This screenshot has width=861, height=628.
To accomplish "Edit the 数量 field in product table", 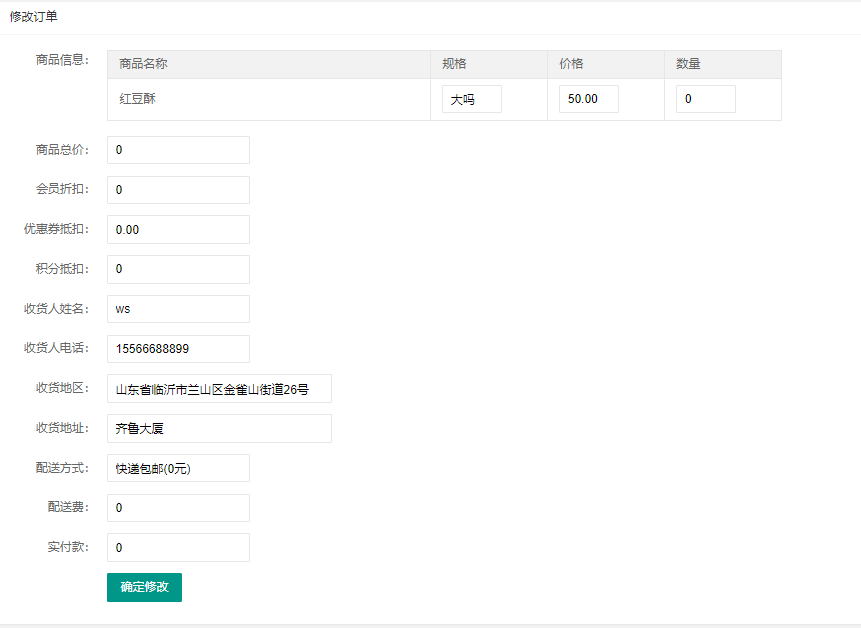I will pos(706,99).
